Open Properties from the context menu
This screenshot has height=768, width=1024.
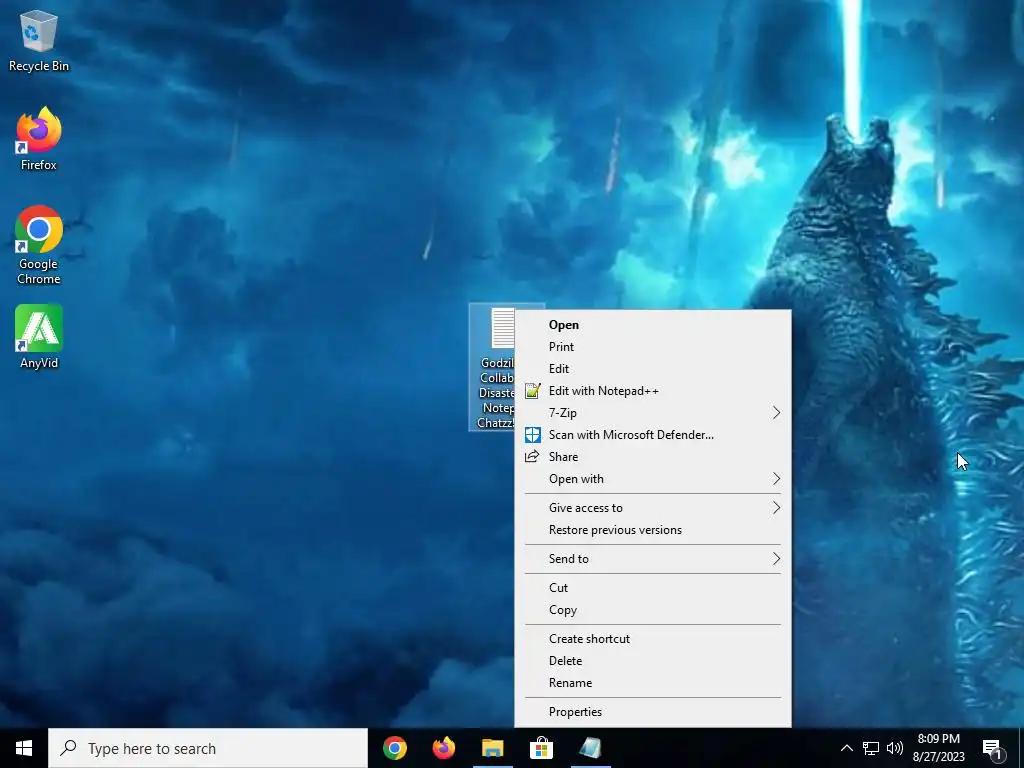point(653,712)
